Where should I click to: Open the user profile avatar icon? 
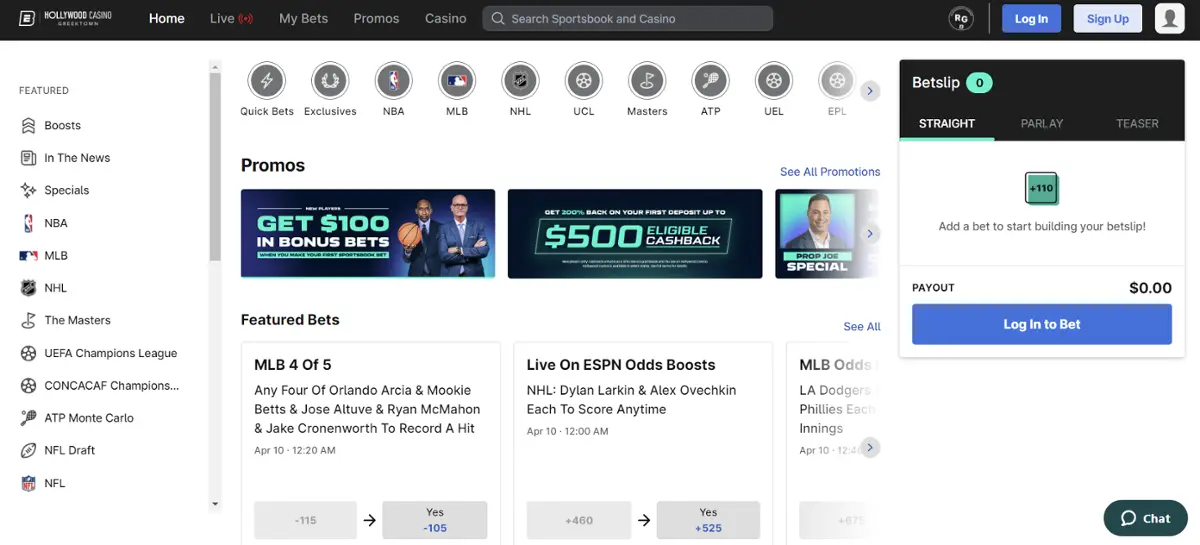[1169, 19]
